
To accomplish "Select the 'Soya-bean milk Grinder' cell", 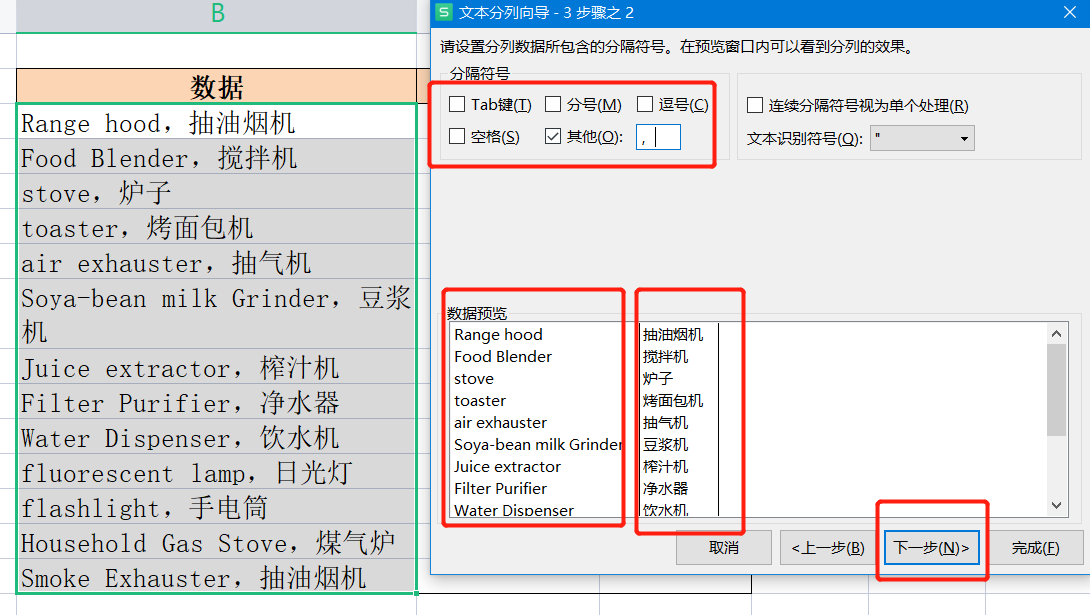I will click(x=217, y=313).
